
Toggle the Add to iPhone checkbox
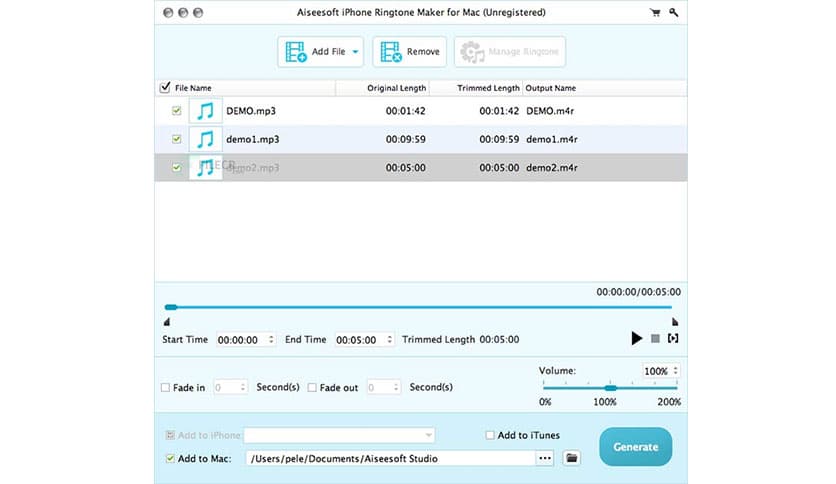pos(170,435)
